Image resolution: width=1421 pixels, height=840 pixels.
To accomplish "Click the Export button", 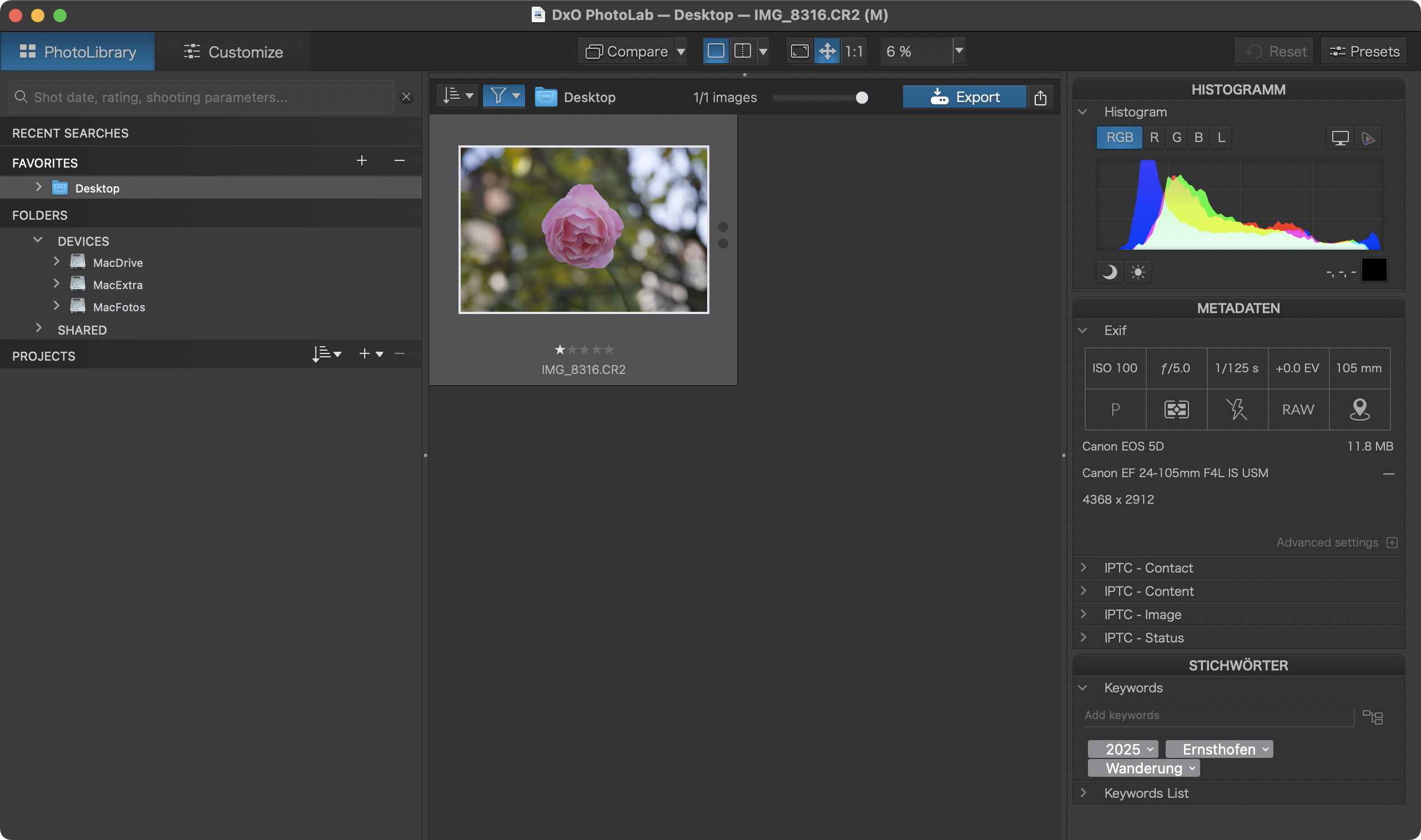I will pyautogui.click(x=965, y=97).
